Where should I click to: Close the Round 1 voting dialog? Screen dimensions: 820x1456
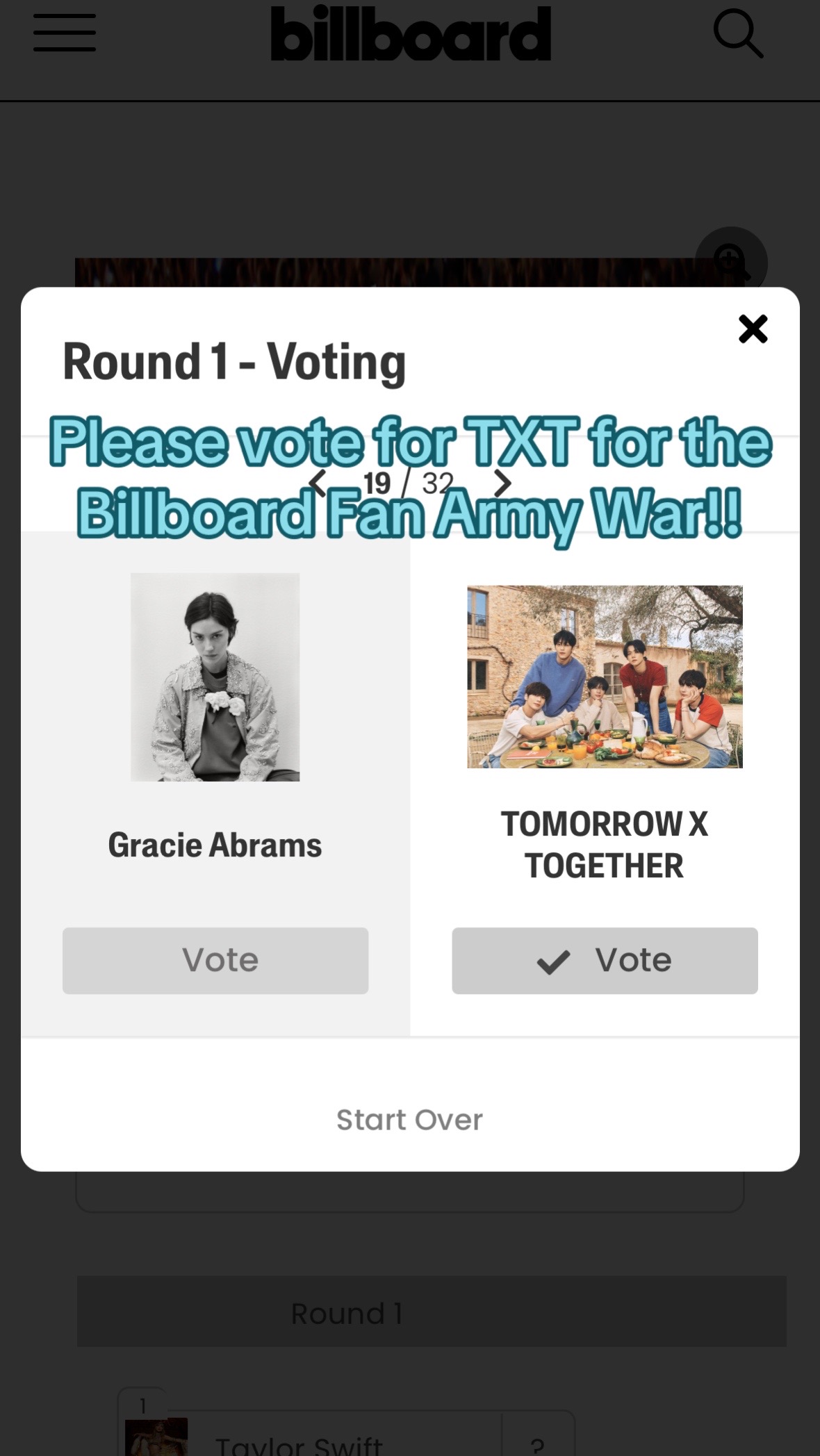click(753, 329)
